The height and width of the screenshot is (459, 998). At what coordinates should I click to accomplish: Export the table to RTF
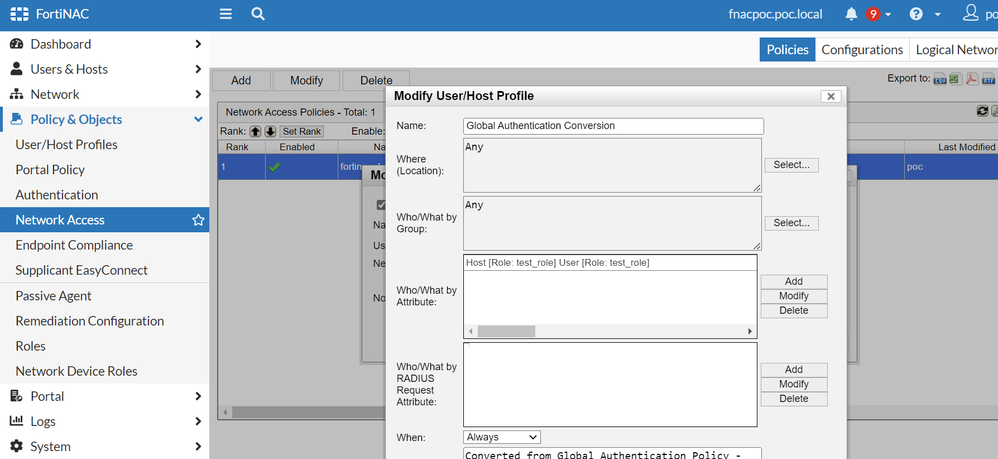pyautogui.click(x=988, y=80)
